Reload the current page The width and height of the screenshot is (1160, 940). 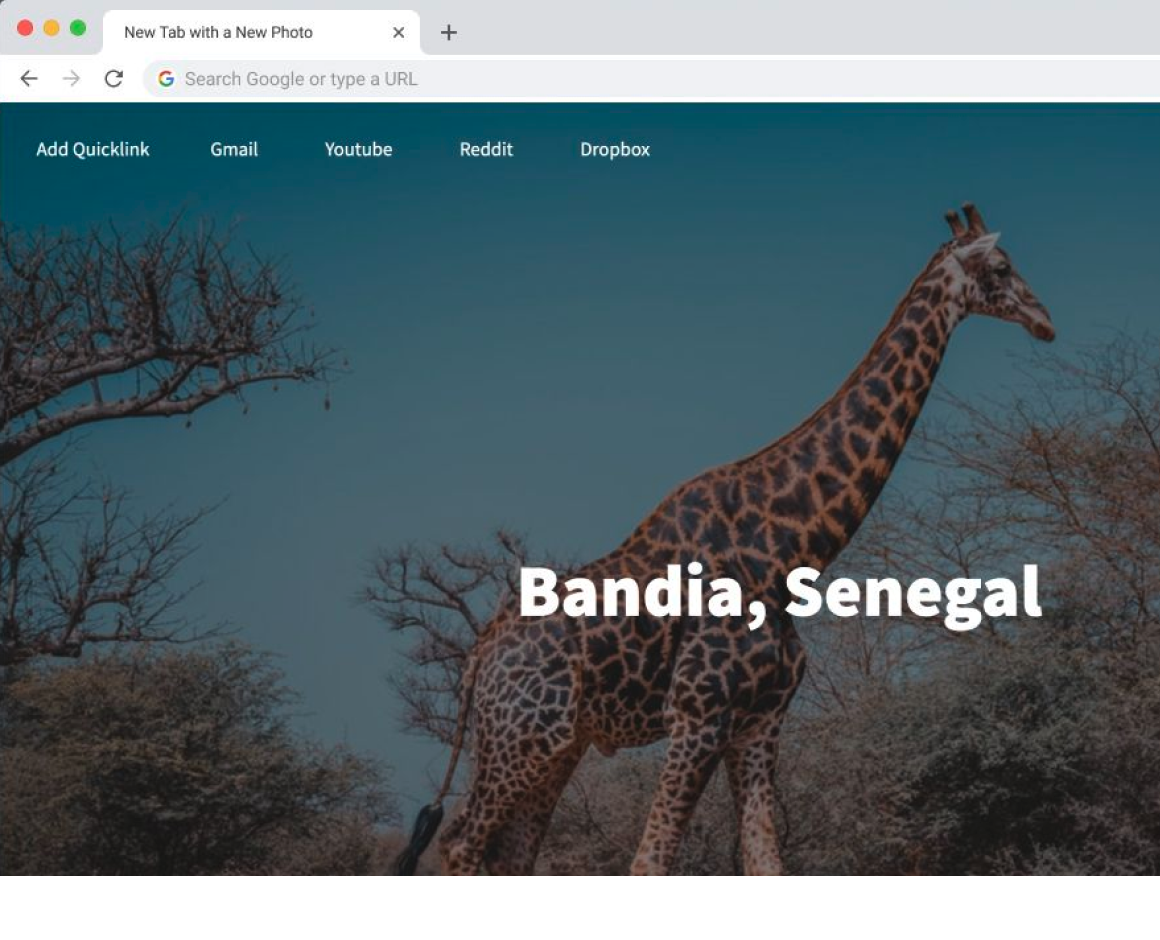114,79
